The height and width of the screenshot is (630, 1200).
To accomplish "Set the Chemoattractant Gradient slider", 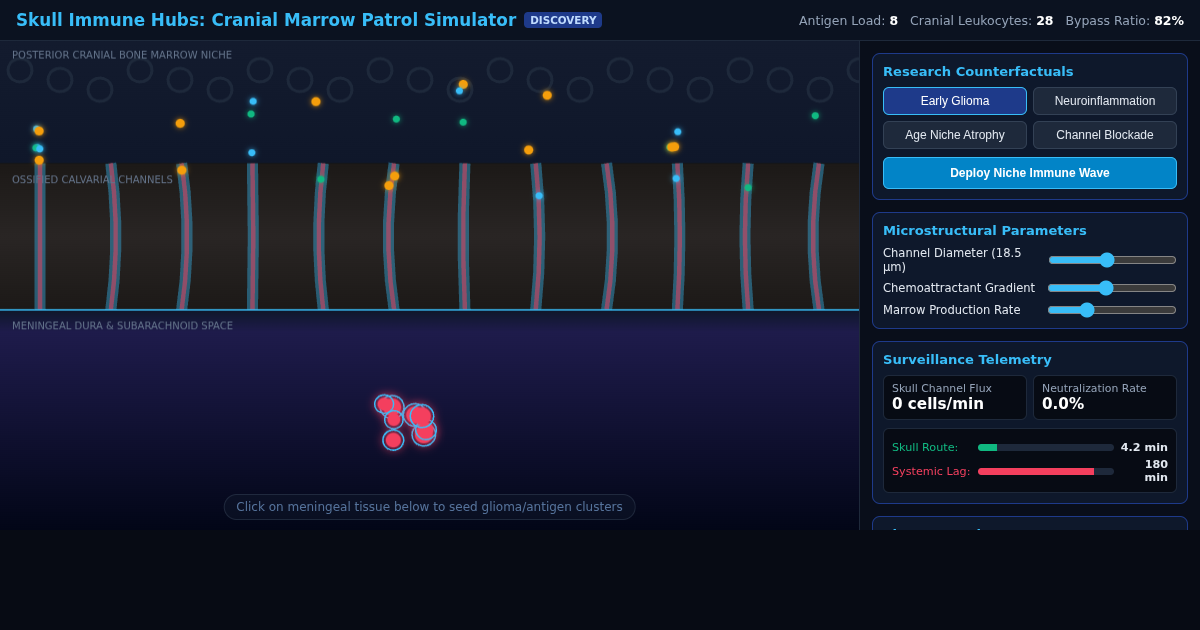I will pos(1112,288).
